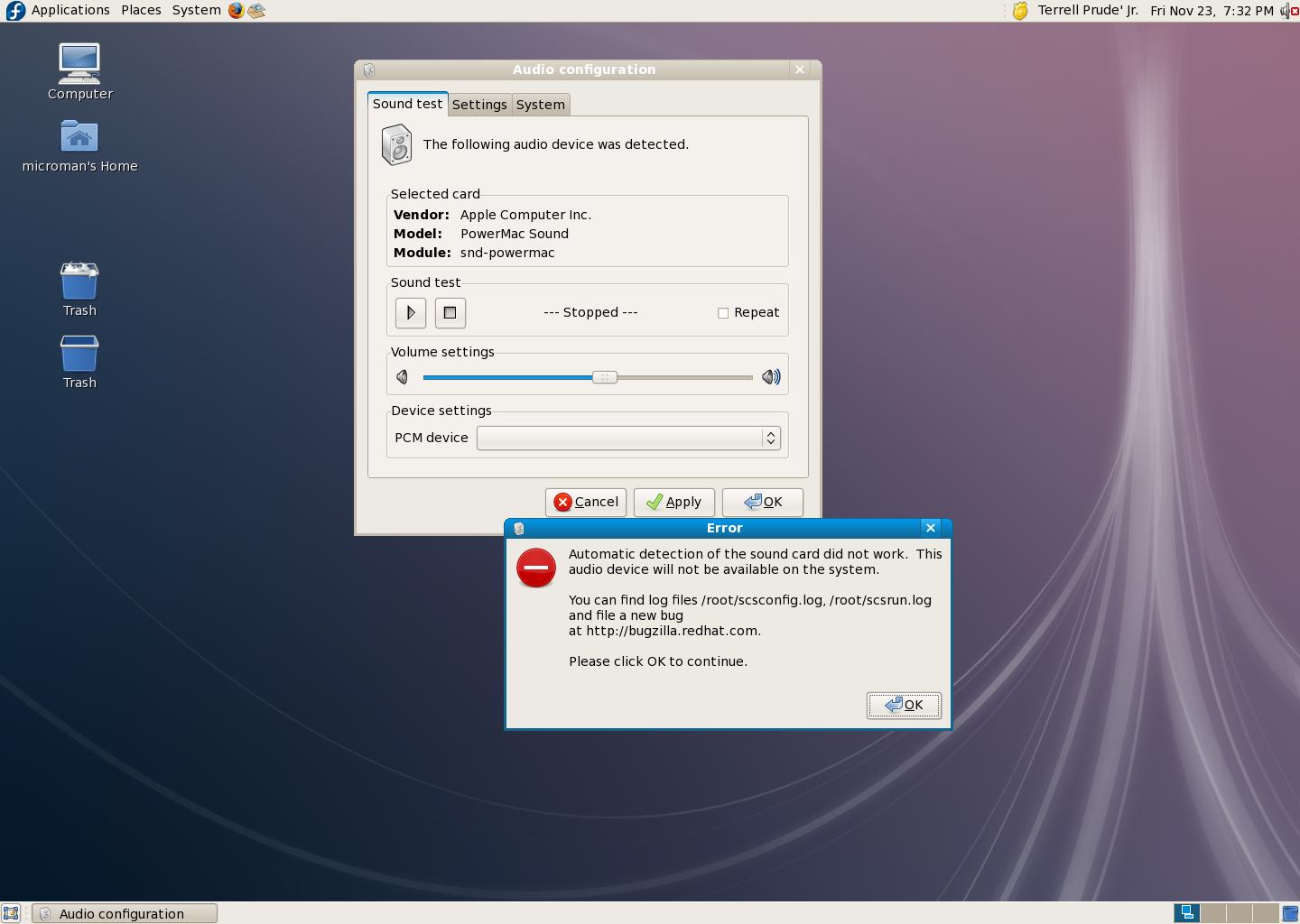The image size is (1300, 924).
Task: Click the Audio configuration taskbar button
Action: pos(125,913)
